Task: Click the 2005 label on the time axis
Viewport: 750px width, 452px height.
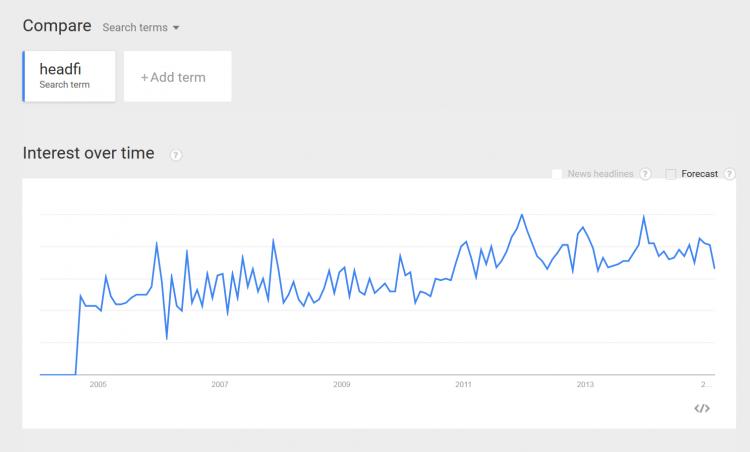Action: pyautogui.click(x=98, y=384)
